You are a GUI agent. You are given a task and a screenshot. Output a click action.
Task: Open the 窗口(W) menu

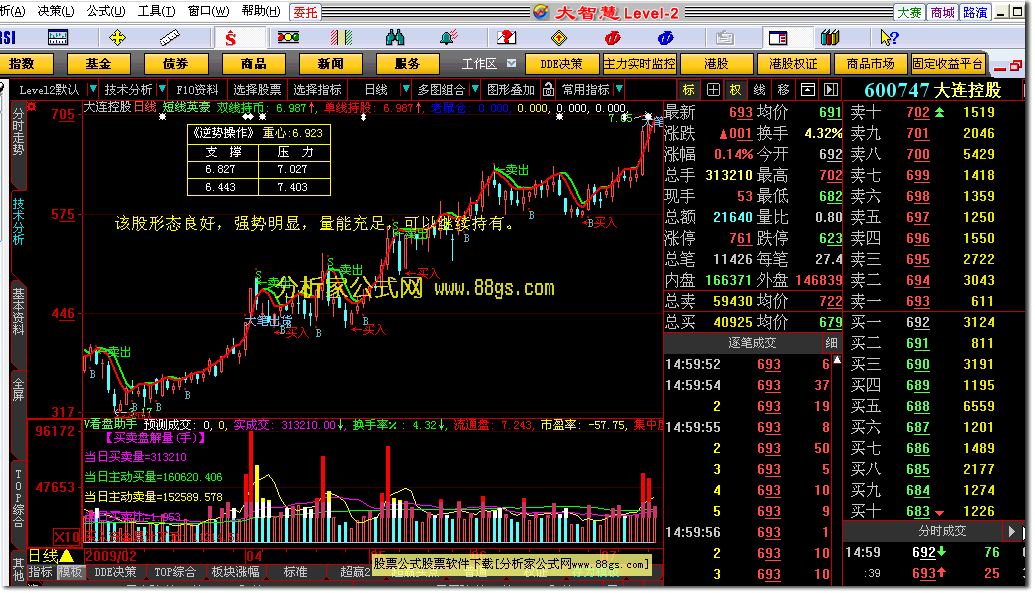(209, 11)
